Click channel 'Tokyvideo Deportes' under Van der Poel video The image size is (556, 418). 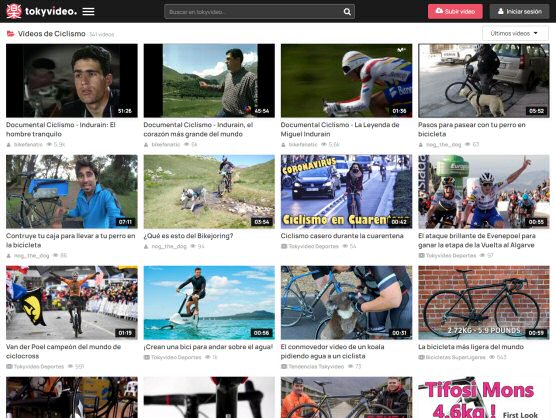(x=39, y=367)
